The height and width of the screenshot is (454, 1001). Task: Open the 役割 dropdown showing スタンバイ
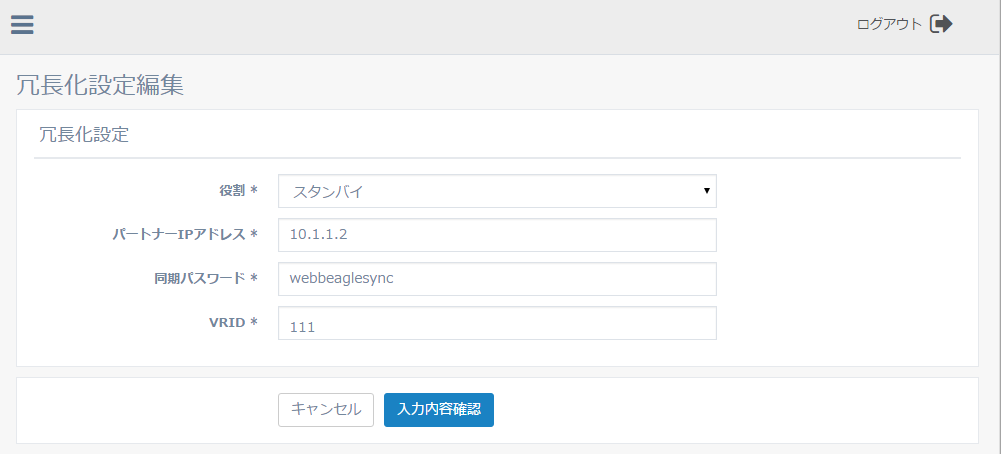(496, 191)
